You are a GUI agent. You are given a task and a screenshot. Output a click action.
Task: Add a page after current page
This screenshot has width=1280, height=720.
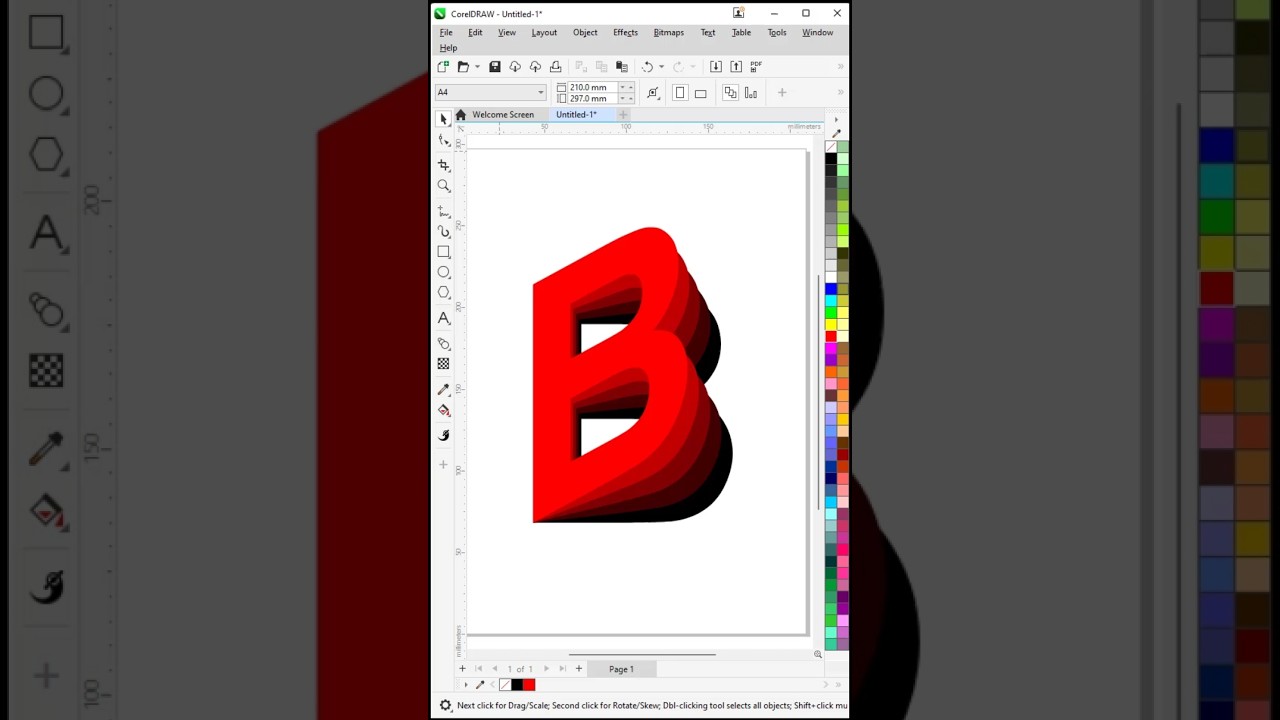click(x=578, y=669)
